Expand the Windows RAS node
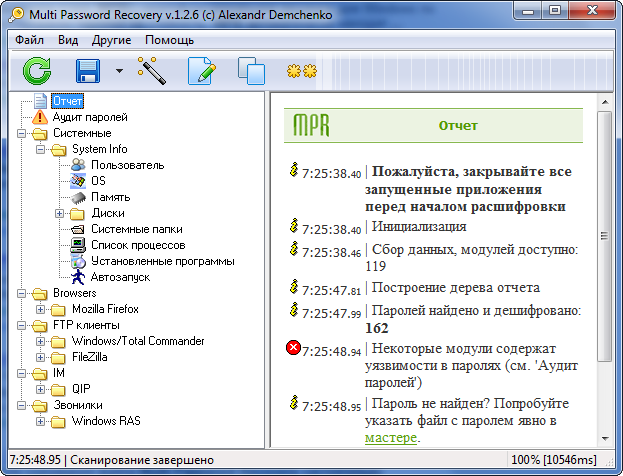 41,421
